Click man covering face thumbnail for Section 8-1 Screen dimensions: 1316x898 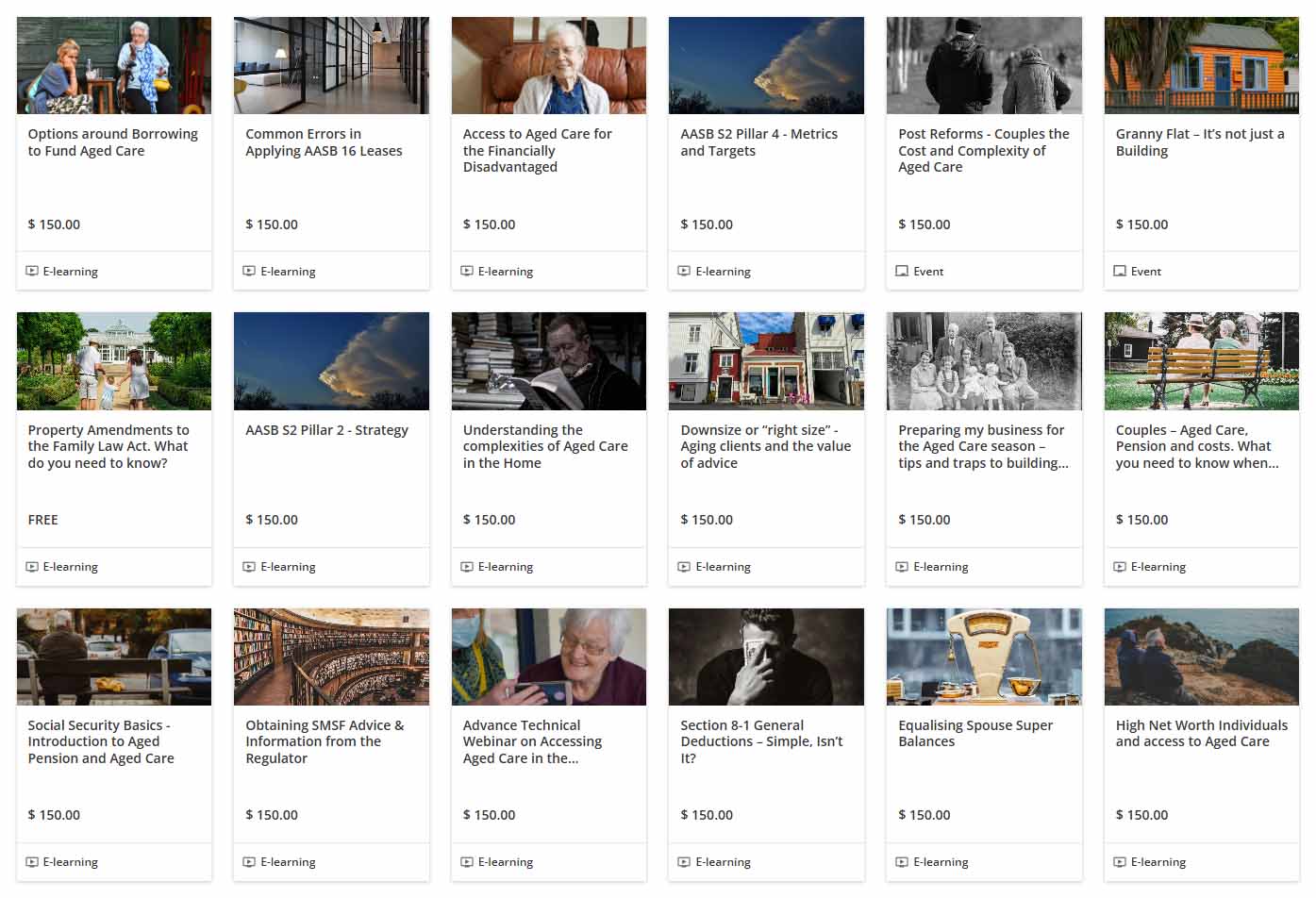pos(766,657)
